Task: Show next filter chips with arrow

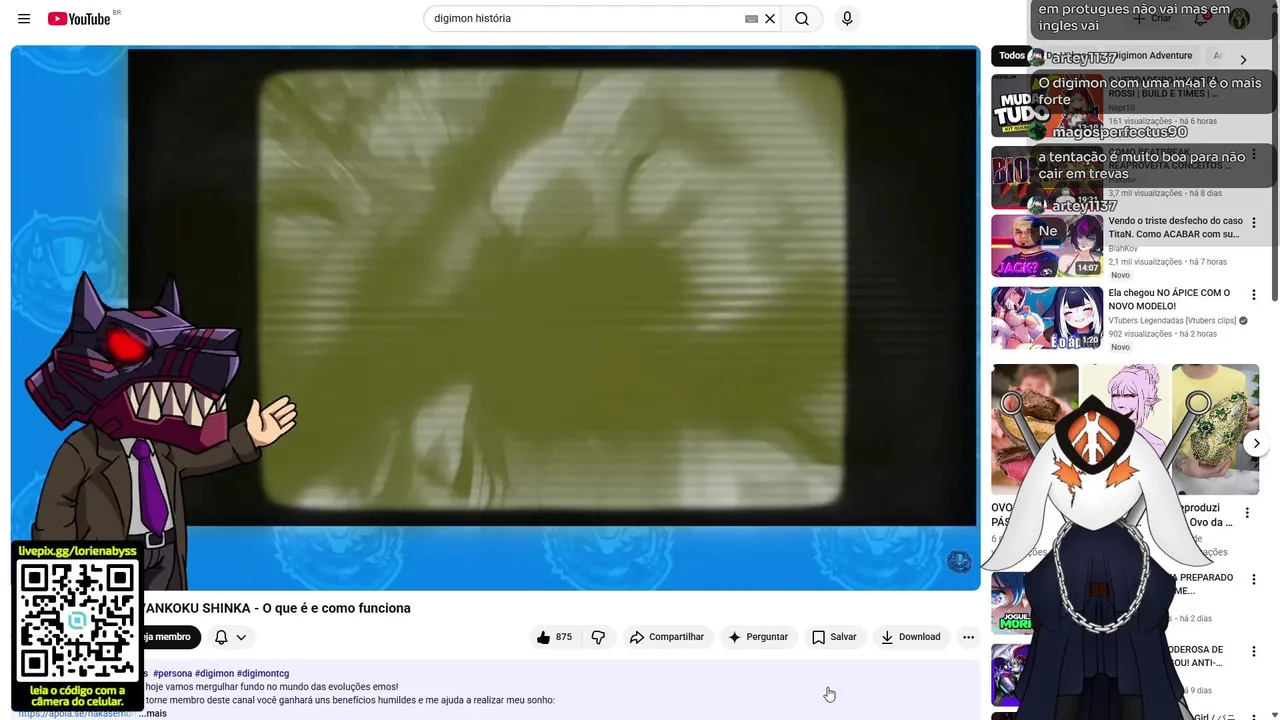Action: pyautogui.click(x=1243, y=59)
